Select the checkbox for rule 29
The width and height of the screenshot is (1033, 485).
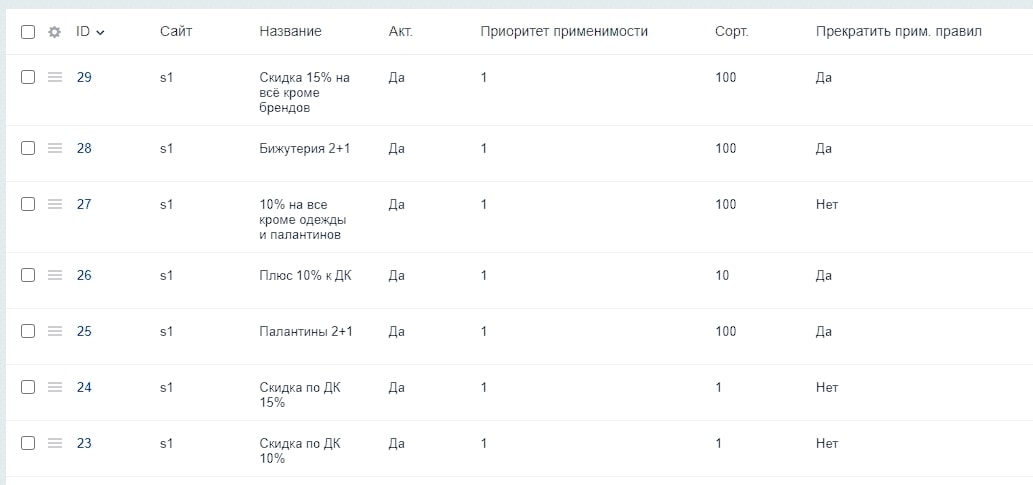pos(28,77)
